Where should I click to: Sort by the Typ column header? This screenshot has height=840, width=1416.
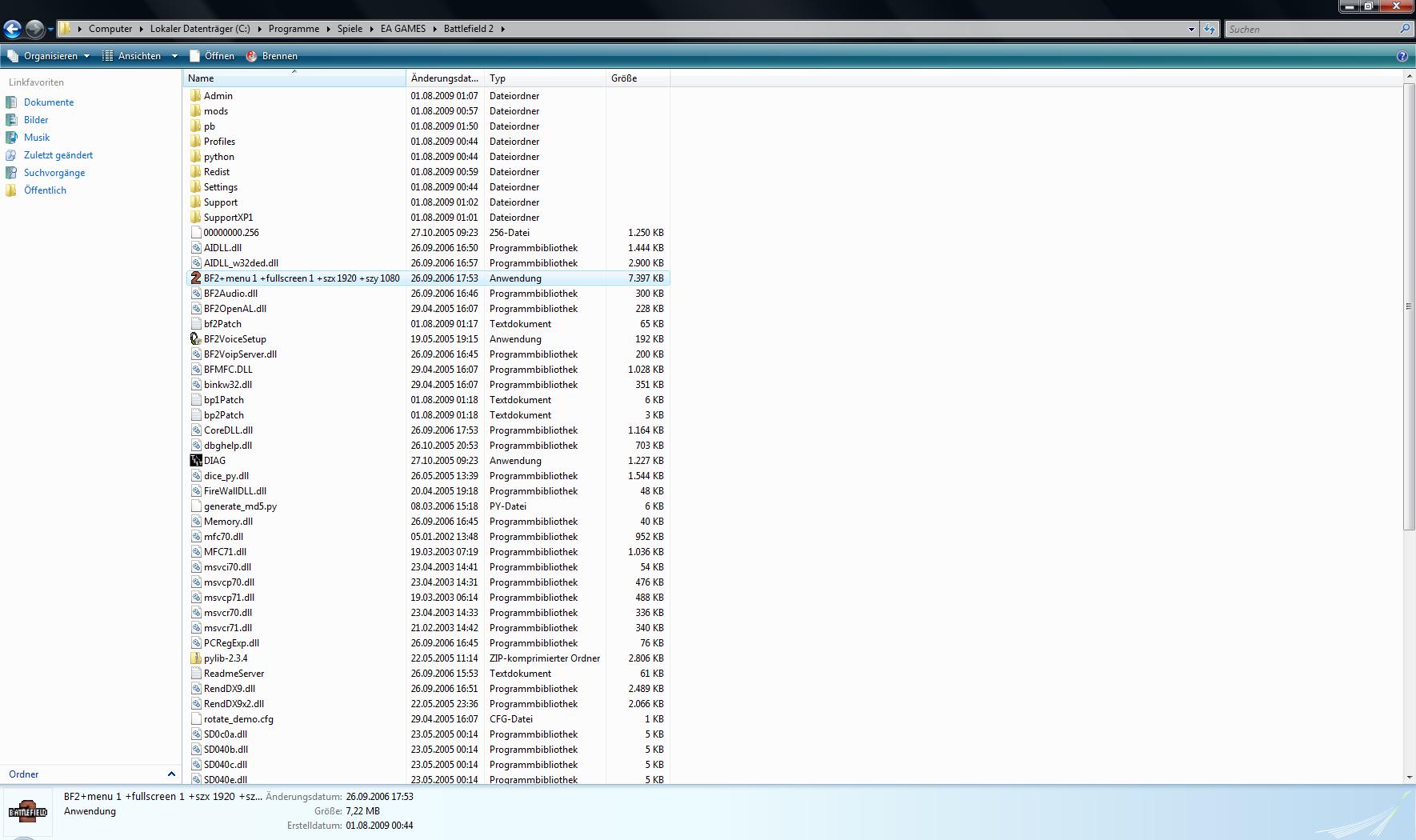[x=546, y=78]
